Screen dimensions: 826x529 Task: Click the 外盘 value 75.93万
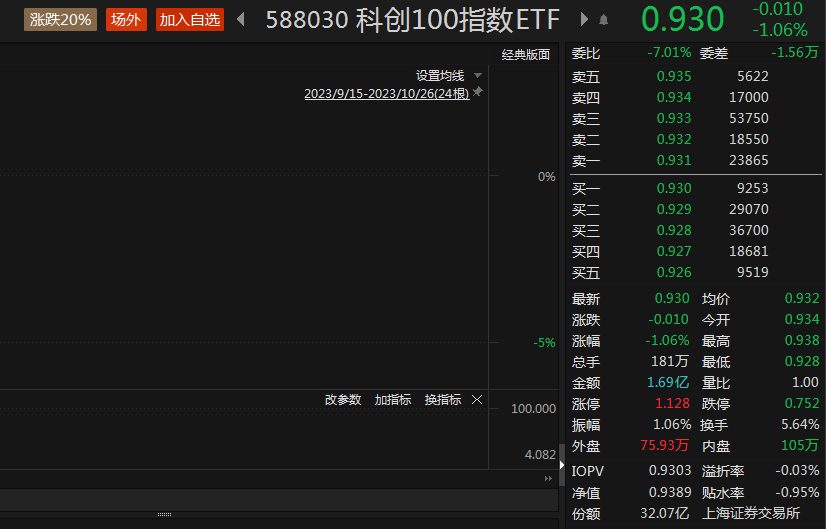click(664, 446)
